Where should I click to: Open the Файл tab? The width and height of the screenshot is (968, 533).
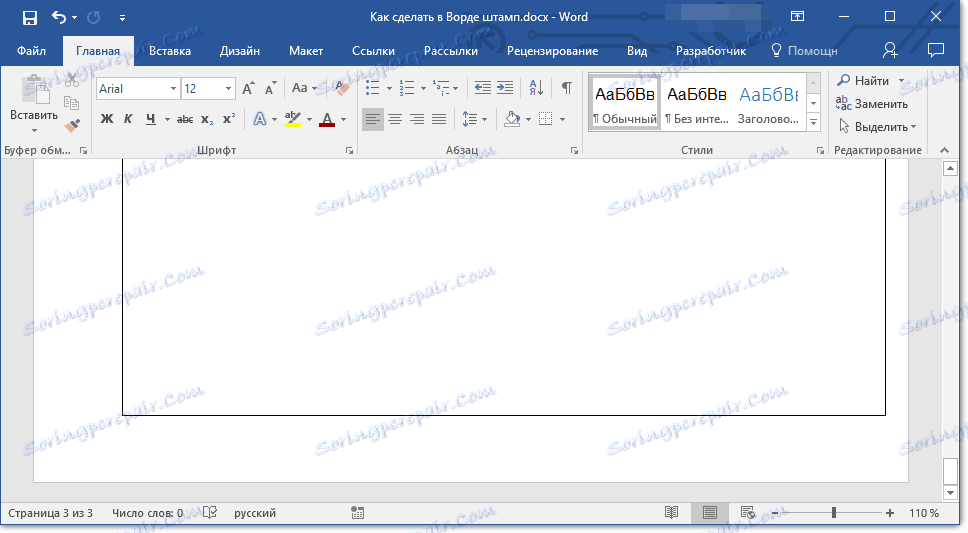pos(31,51)
